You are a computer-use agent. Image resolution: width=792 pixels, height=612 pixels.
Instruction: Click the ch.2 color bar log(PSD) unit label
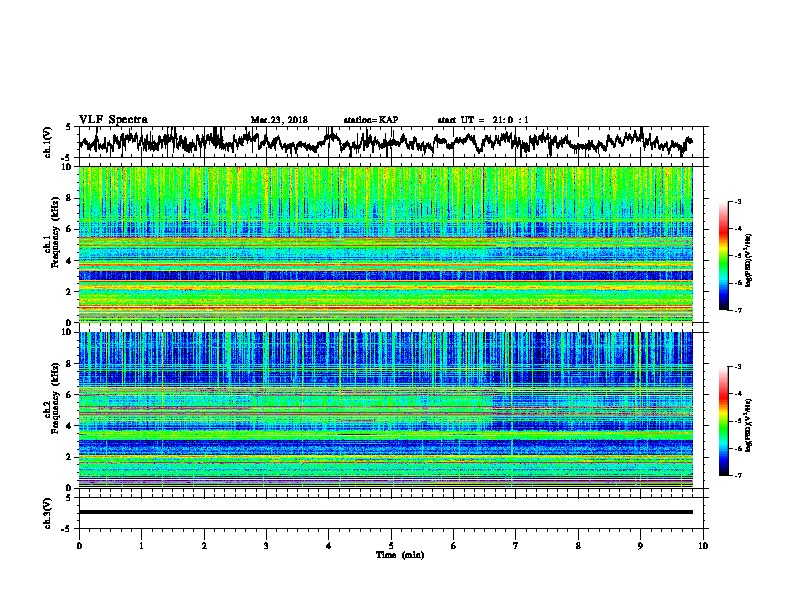tap(749, 426)
